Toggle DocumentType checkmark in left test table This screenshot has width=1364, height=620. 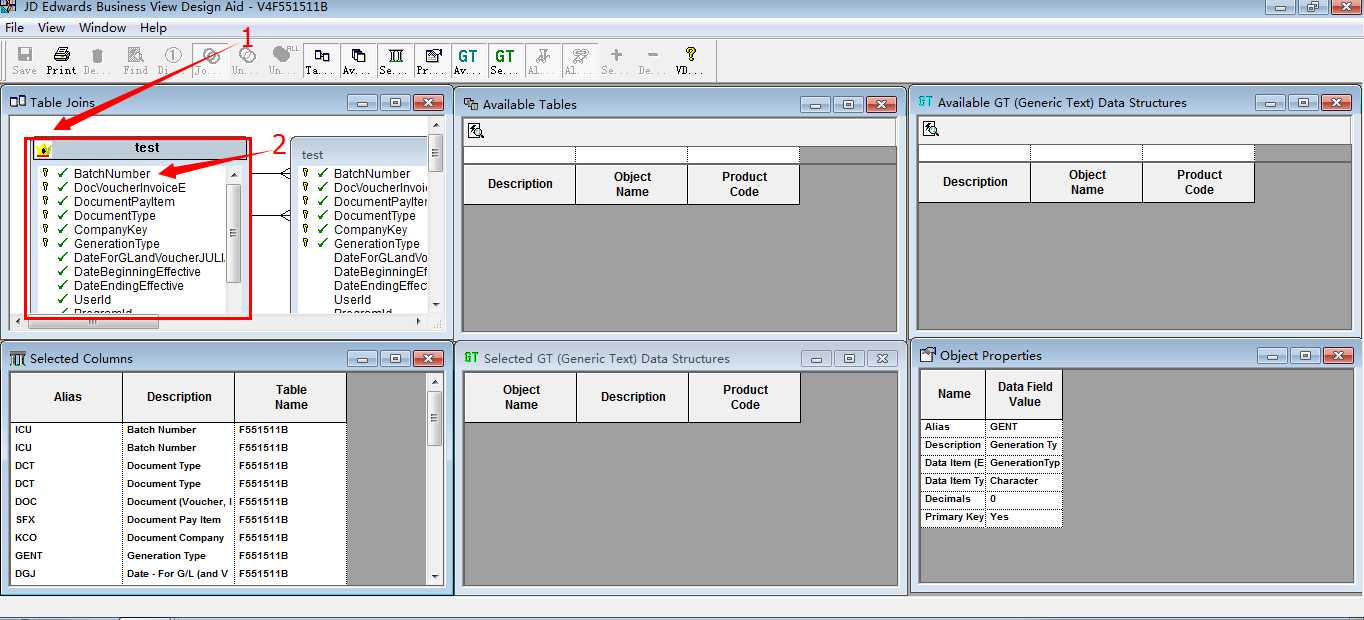[x=63, y=215]
